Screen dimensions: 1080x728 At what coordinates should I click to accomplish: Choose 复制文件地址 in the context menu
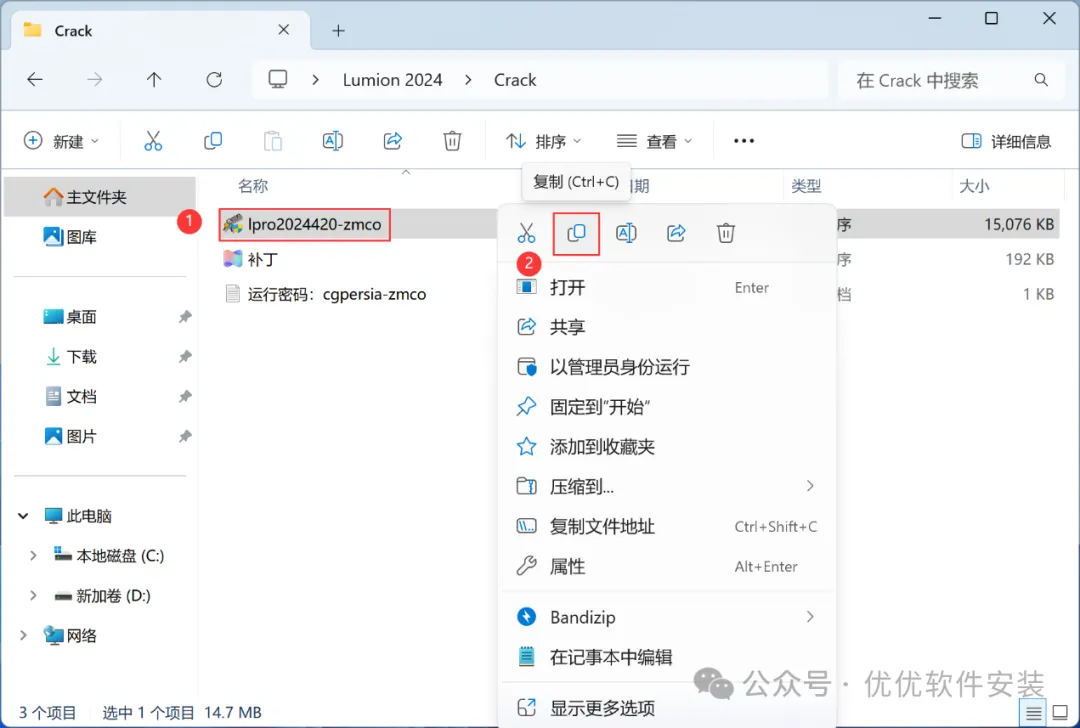[x=667, y=526]
